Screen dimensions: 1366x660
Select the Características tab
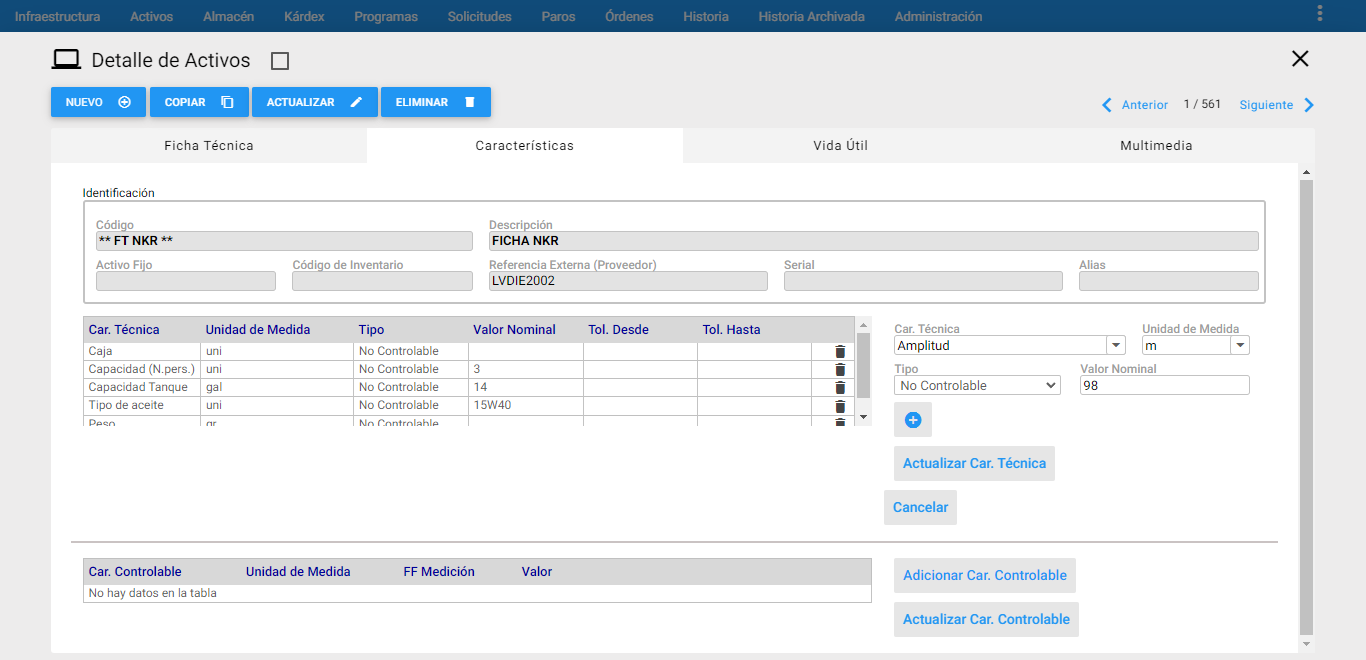tap(525, 145)
